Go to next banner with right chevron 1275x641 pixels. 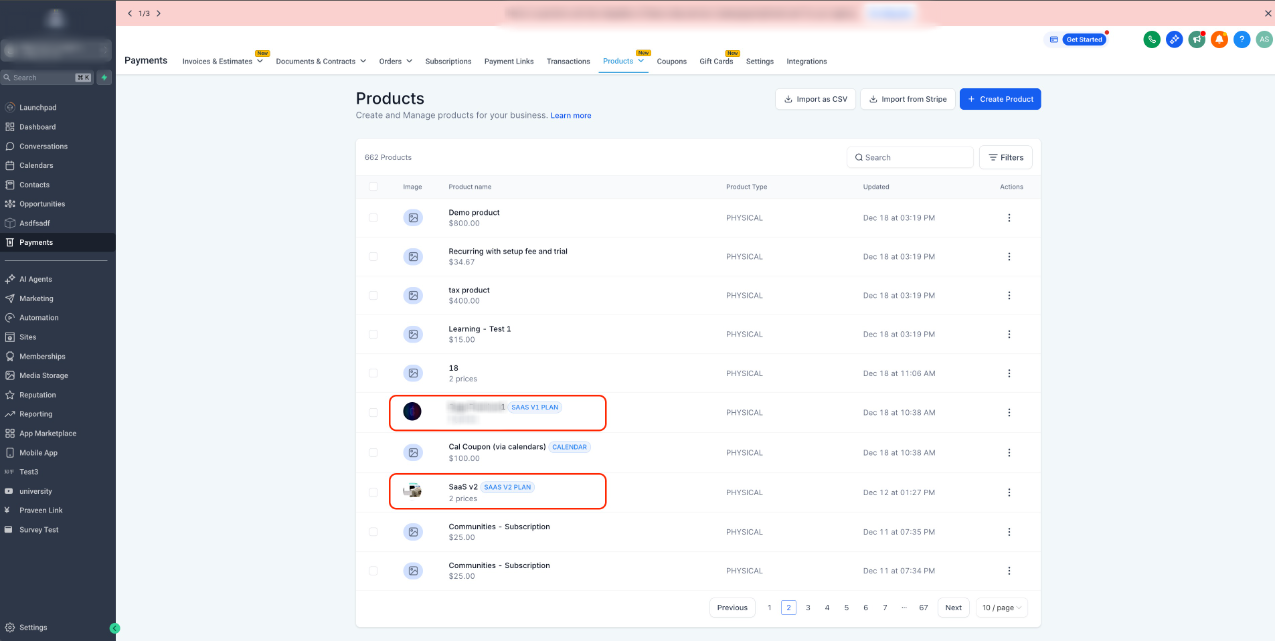(x=158, y=13)
